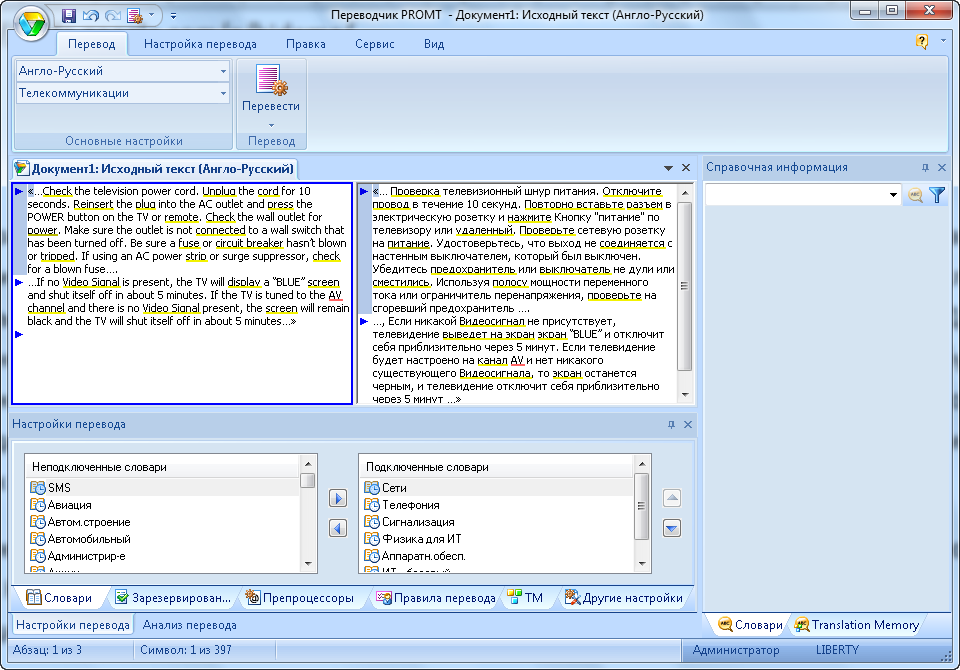The width and height of the screenshot is (960, 670).
Task: Open the Translation Memory reference tab
Action: click(857, 625)
